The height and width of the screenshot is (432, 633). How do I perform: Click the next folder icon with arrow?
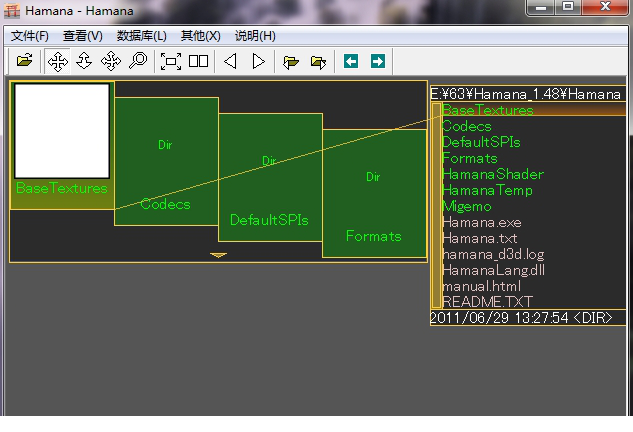click(319, 61)
